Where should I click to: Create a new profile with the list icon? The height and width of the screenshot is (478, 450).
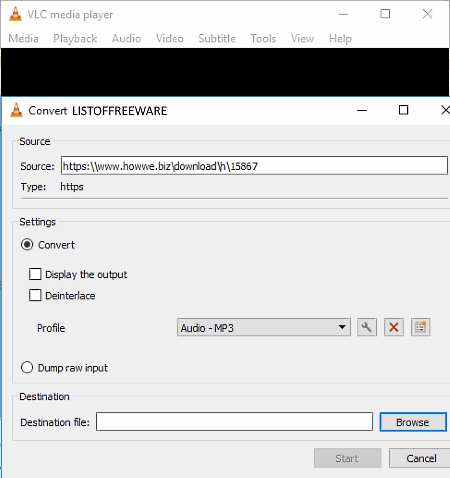point(420,327)
